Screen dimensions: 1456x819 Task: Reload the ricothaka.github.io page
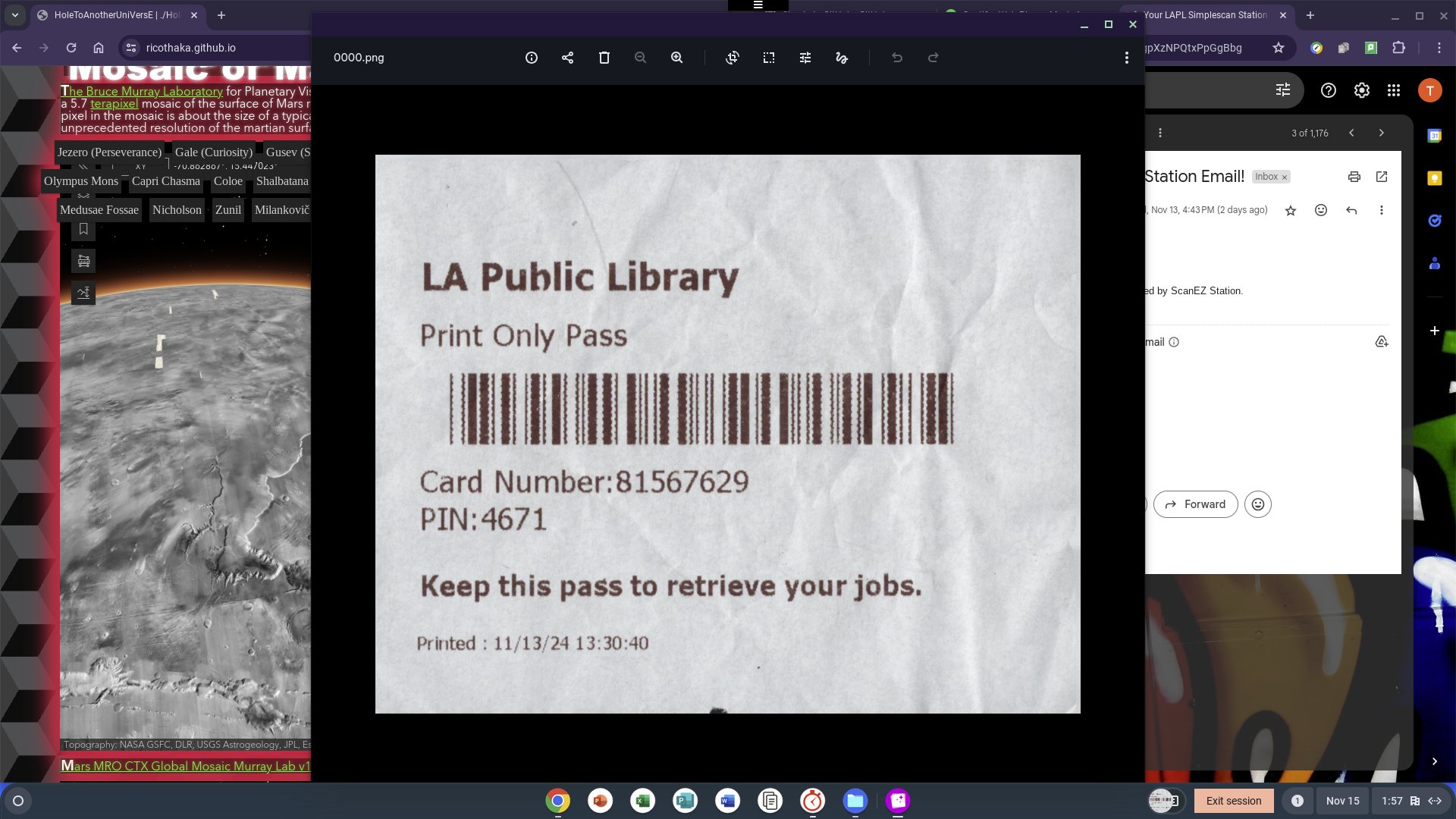coord(71,48)
